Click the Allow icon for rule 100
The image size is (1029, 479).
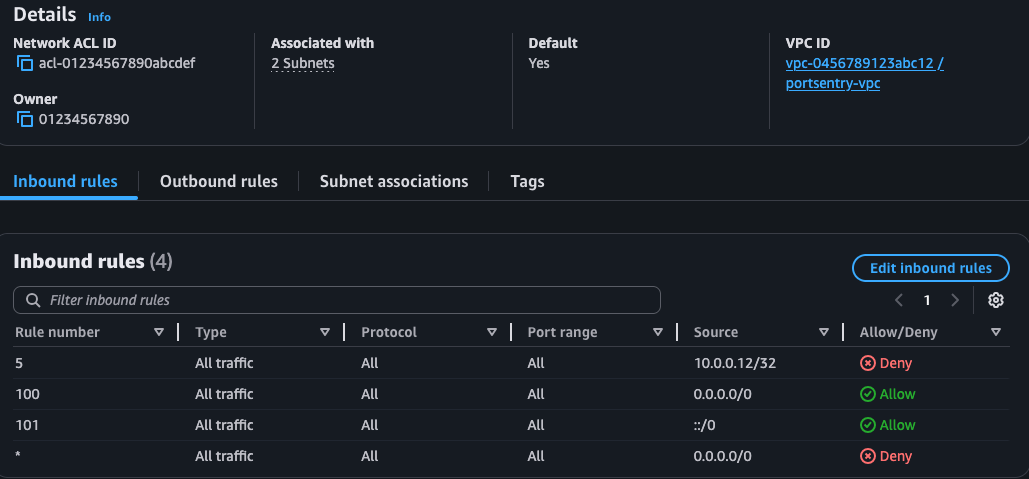868,394
